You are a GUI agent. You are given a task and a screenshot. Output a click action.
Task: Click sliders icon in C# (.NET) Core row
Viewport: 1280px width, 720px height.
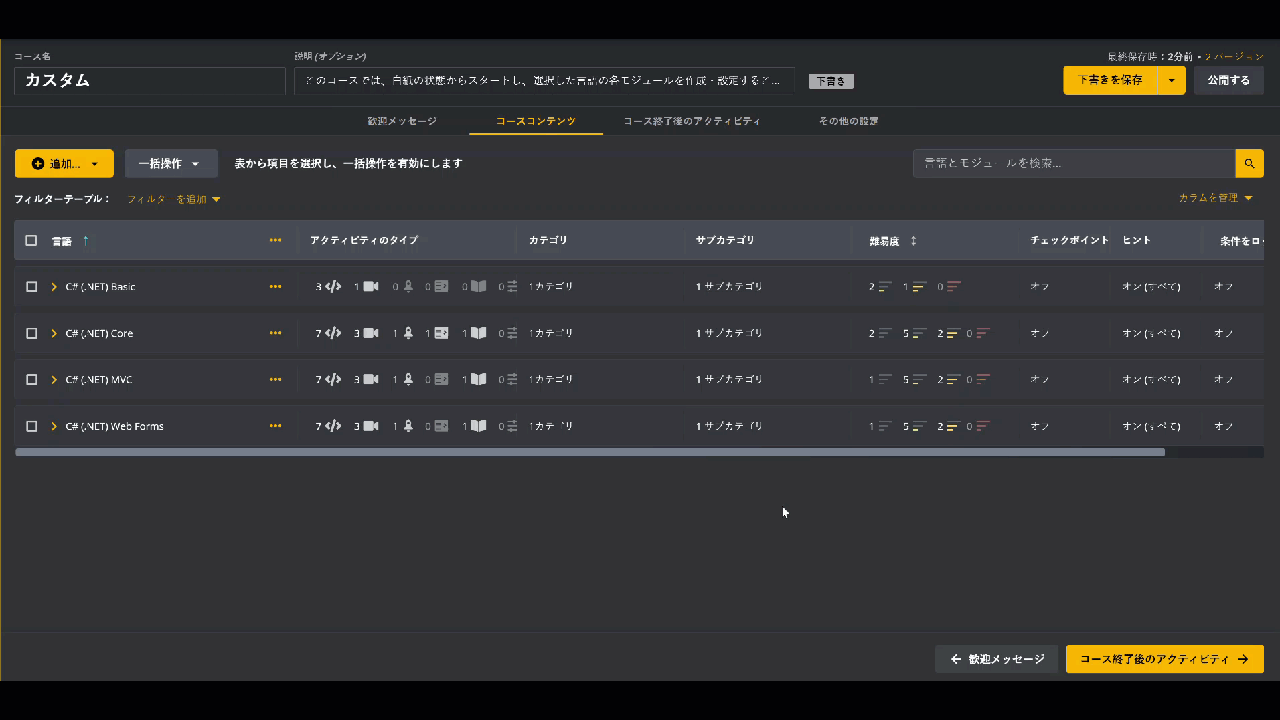(x=512, y=333)
